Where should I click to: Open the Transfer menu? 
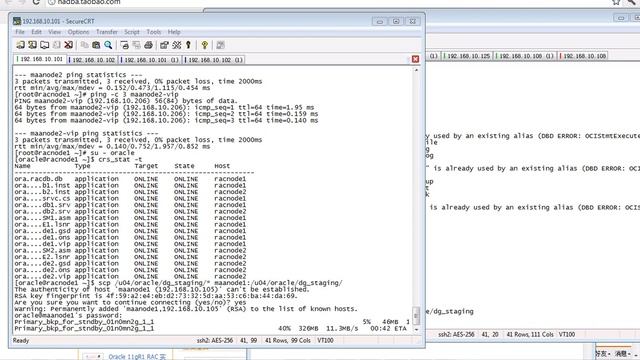click(x=107, y=32)
